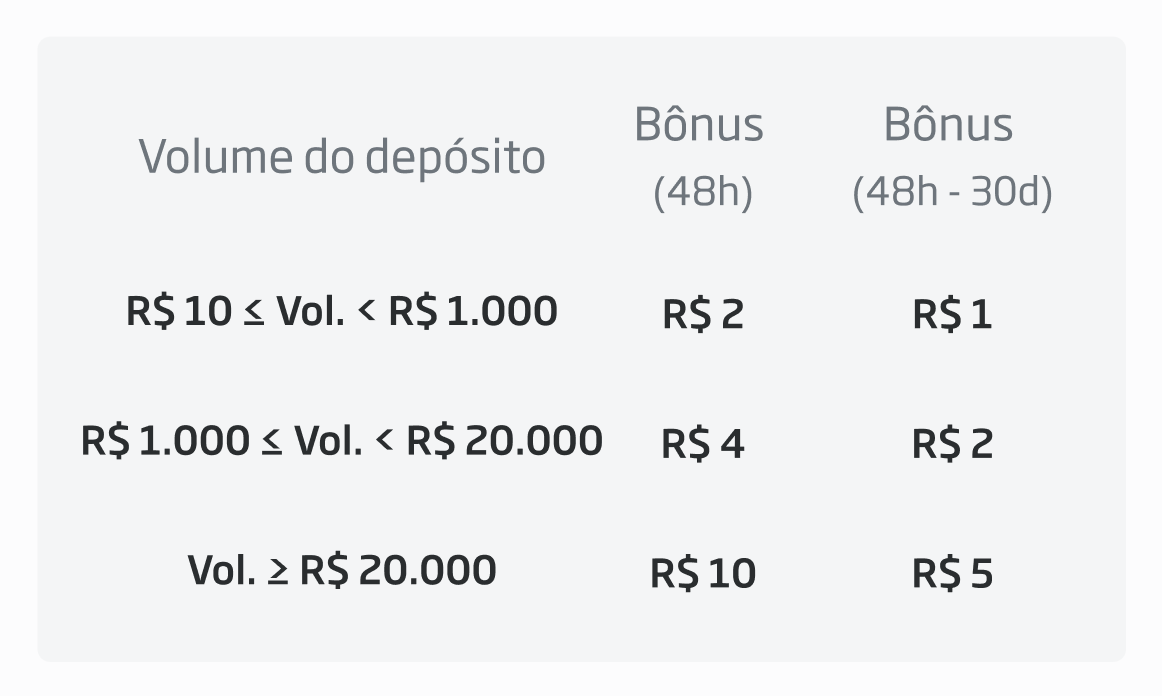Viewport: 1162px width, 696px height.
Task: Select the "R$ 1.000 ≤ Vol. < R$ 20.000" tier label
Action: click(x=341, y=441)
